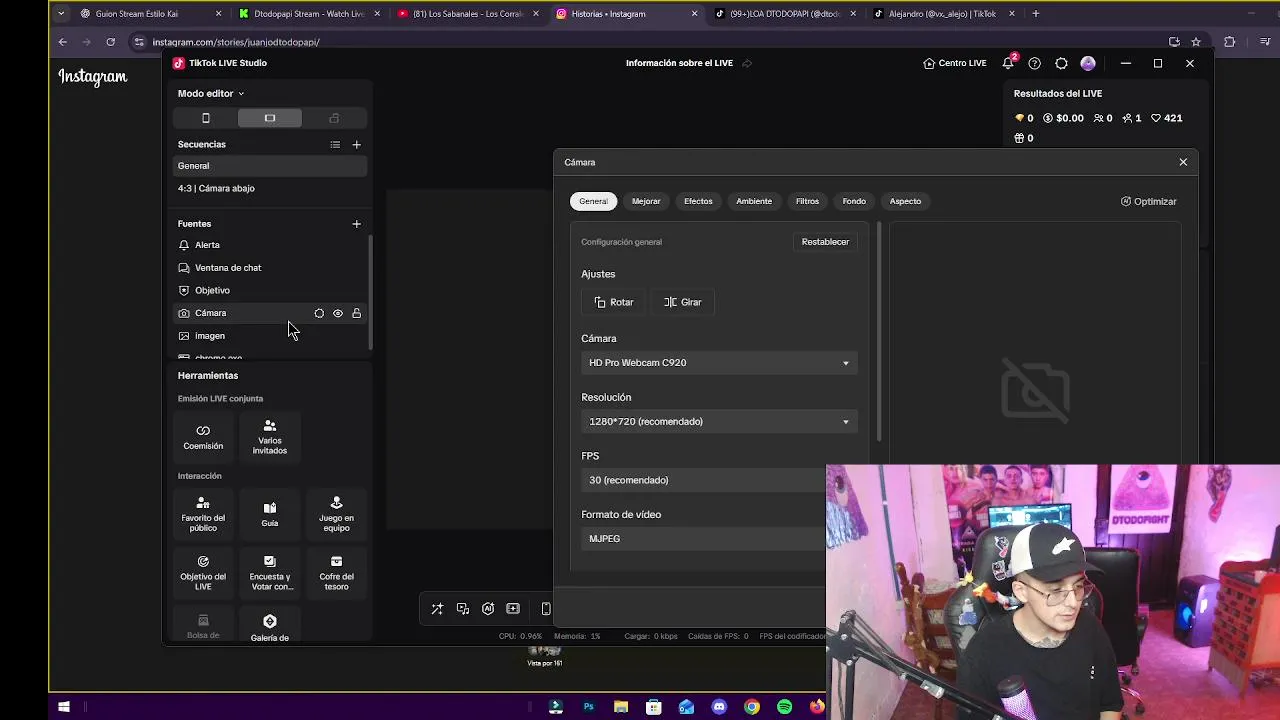The image size is (1280, 720).
Task: Open the Secuencias list view icon
Action: click(x=335, y=145)
